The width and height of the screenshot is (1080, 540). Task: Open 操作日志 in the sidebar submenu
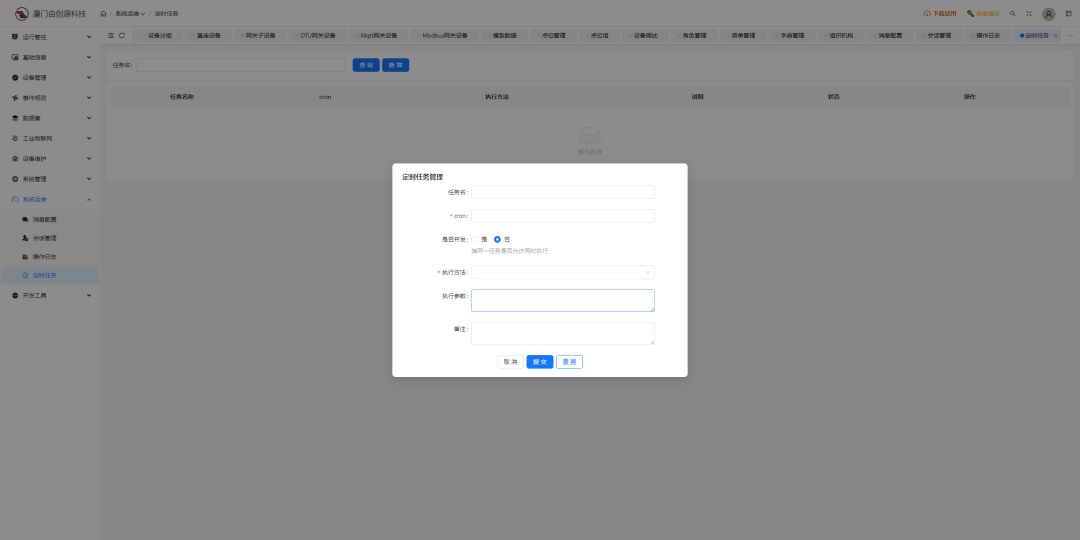pyautogui.click(x=45, y=257)
